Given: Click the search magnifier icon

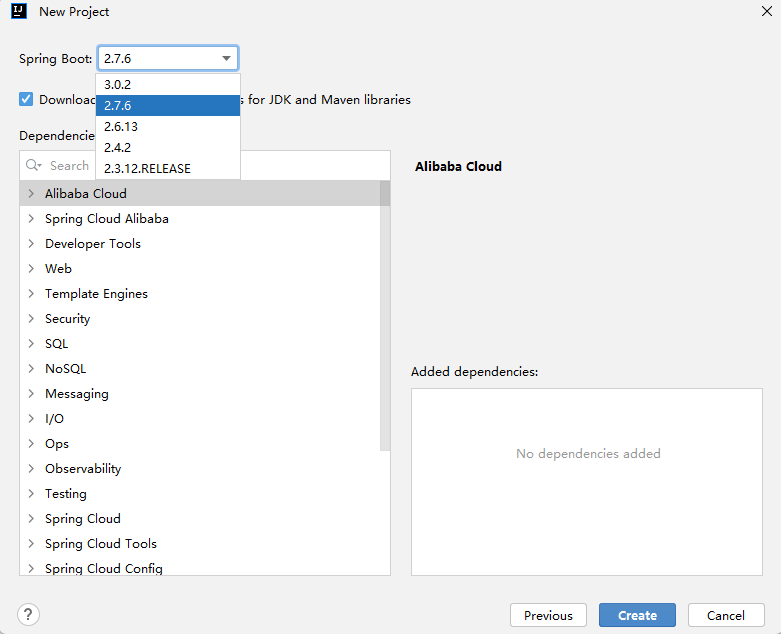Looking at the screenshot, I should click(33, 165).
